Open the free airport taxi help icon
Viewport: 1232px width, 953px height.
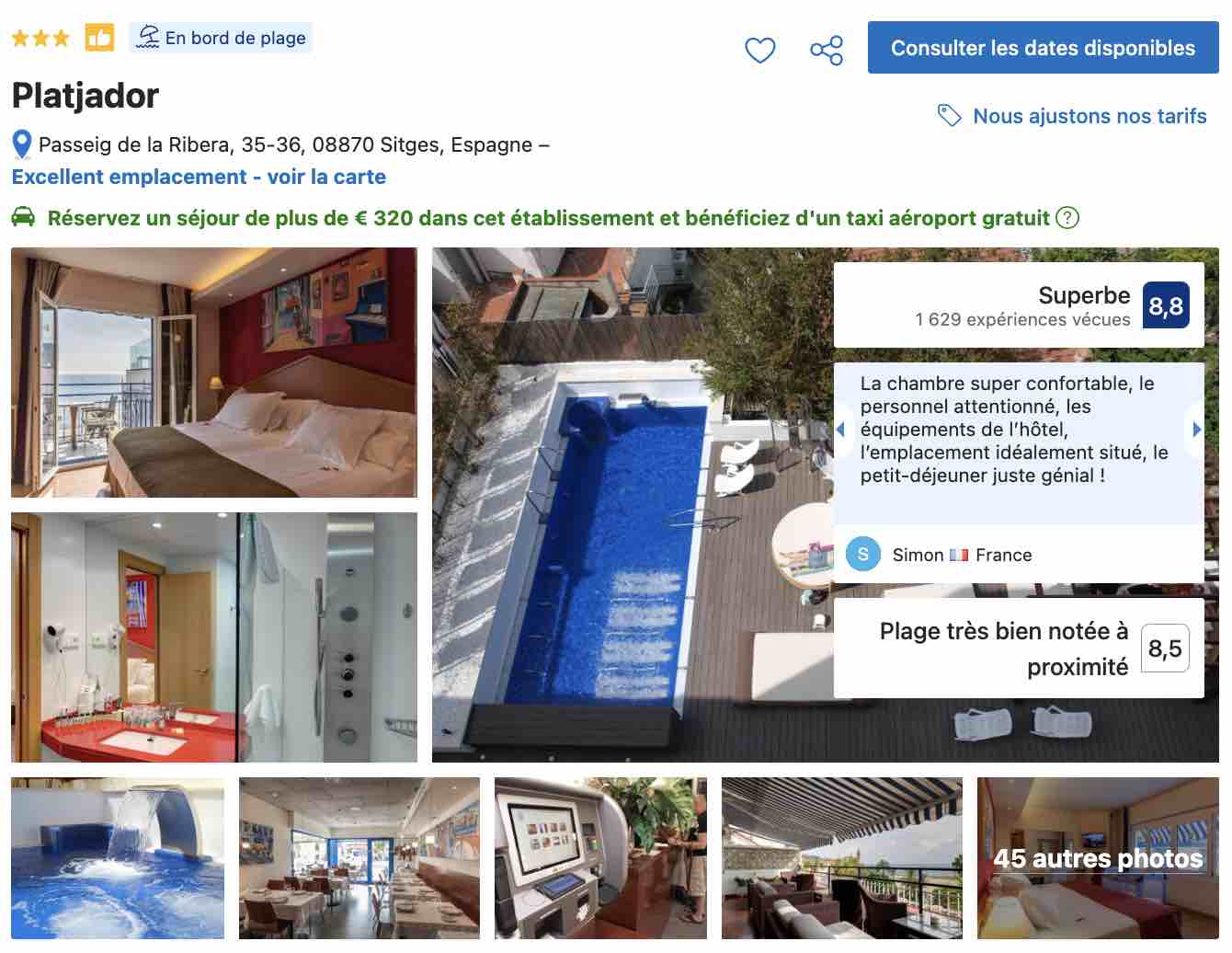(1067, 218)
